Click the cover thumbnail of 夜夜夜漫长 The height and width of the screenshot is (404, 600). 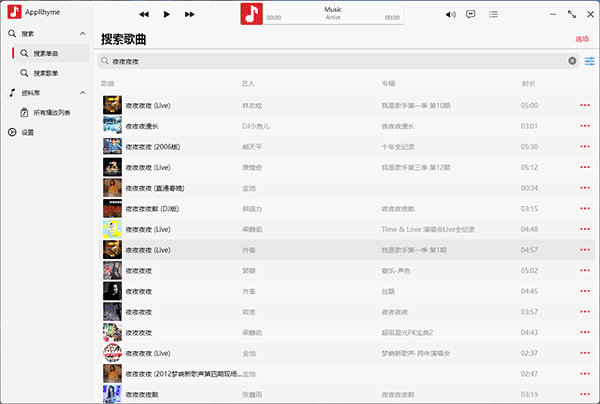point(112,126)
